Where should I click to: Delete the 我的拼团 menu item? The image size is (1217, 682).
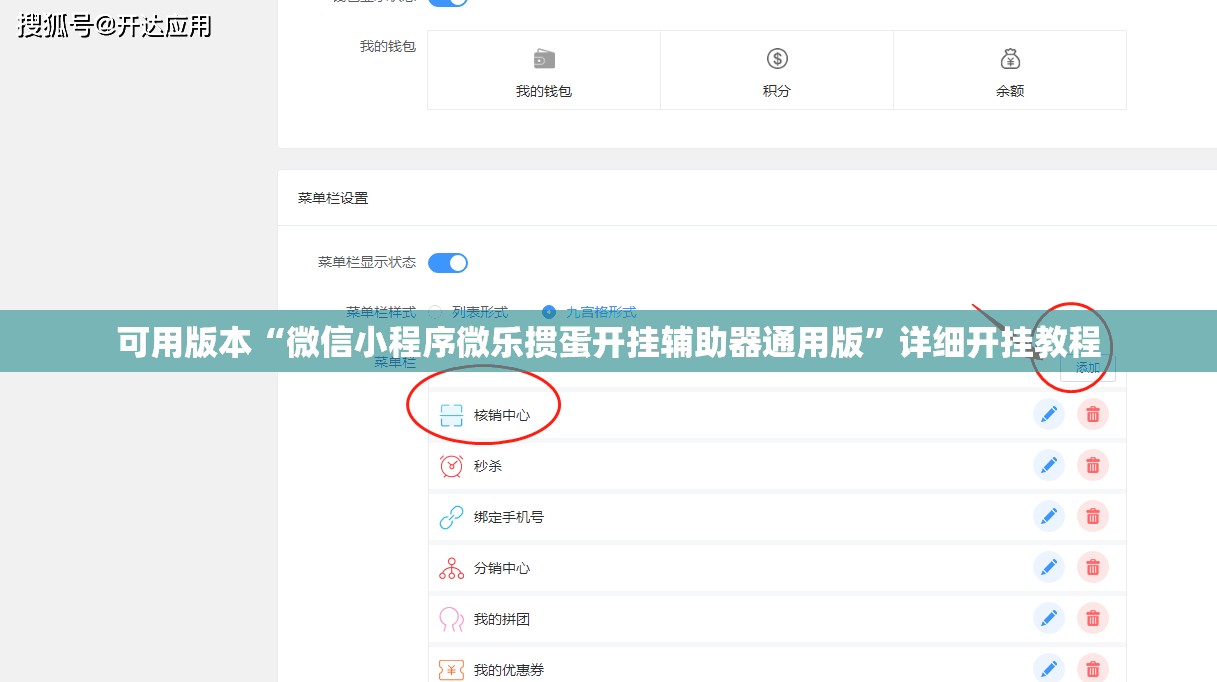[1093, 618]
